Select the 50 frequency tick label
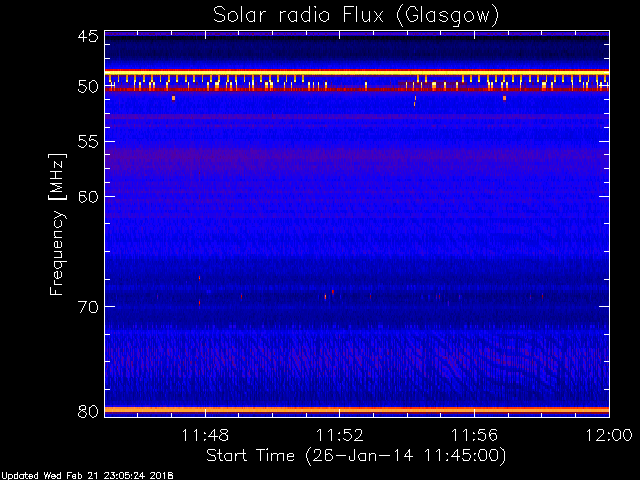This screenshot has width=640, height=480. pos(88,87)
